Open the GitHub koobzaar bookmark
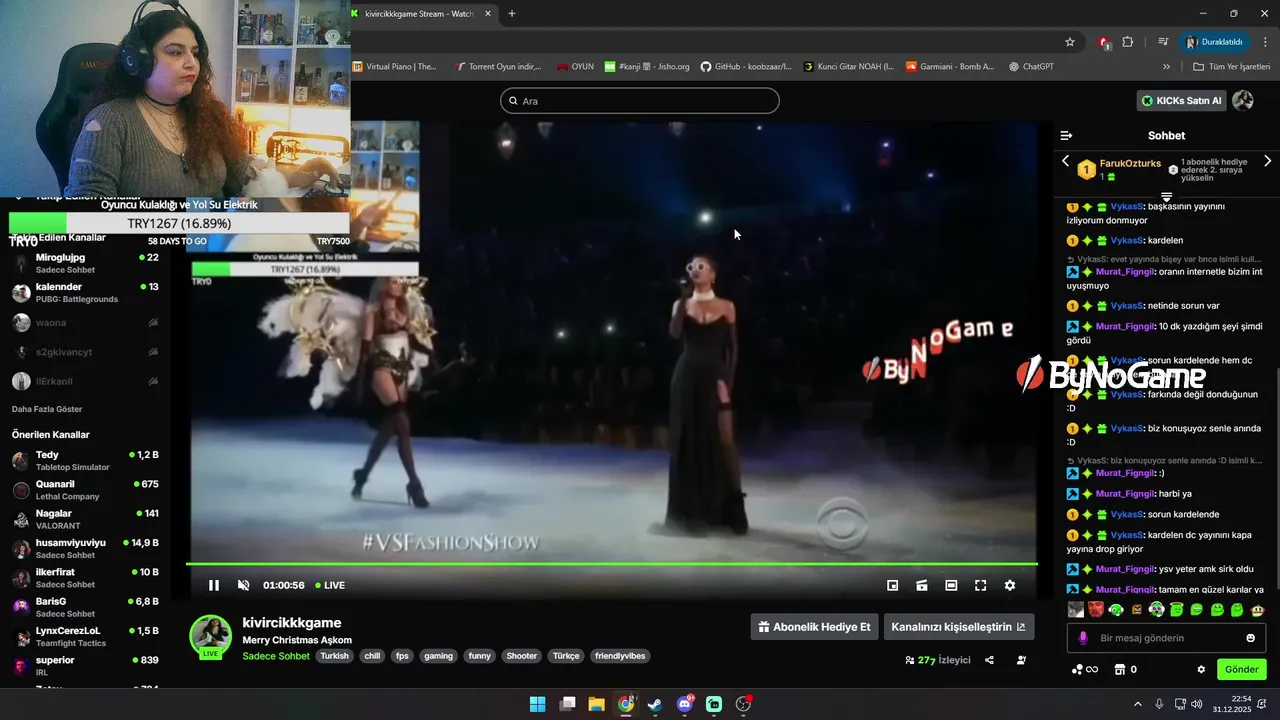The image size is (1280, 720). tap(746, 67)
